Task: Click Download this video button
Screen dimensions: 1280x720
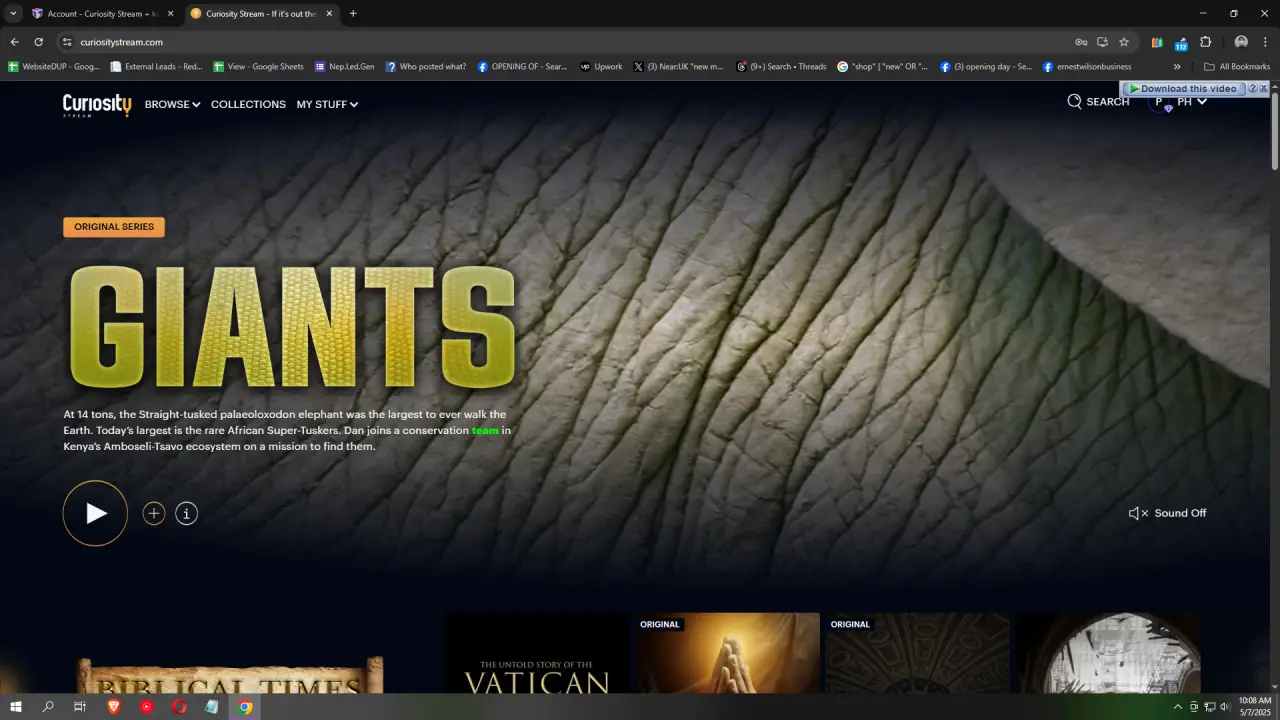Action: [1183, 89]
